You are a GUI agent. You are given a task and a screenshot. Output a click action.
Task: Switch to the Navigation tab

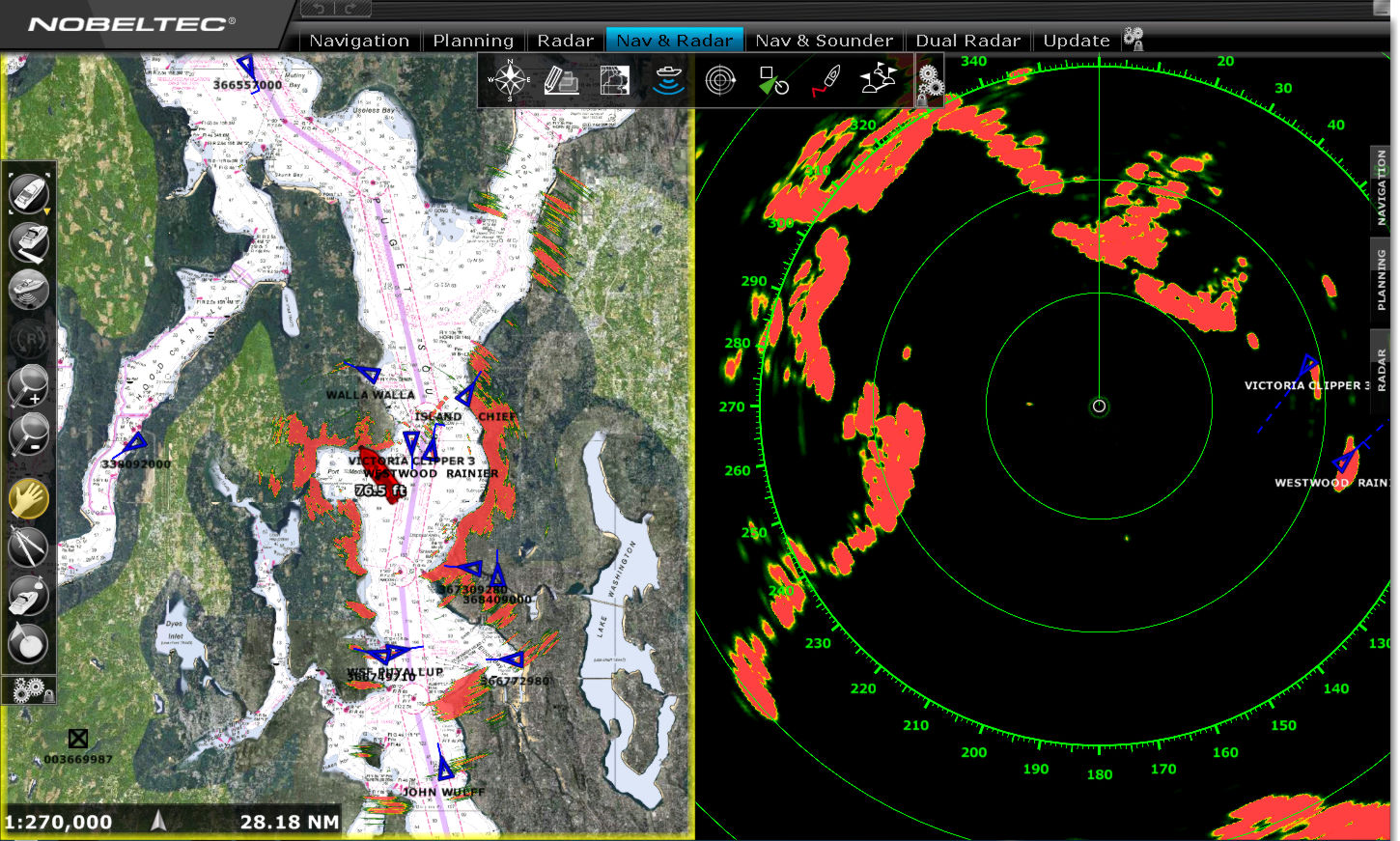tap(359, 41)
